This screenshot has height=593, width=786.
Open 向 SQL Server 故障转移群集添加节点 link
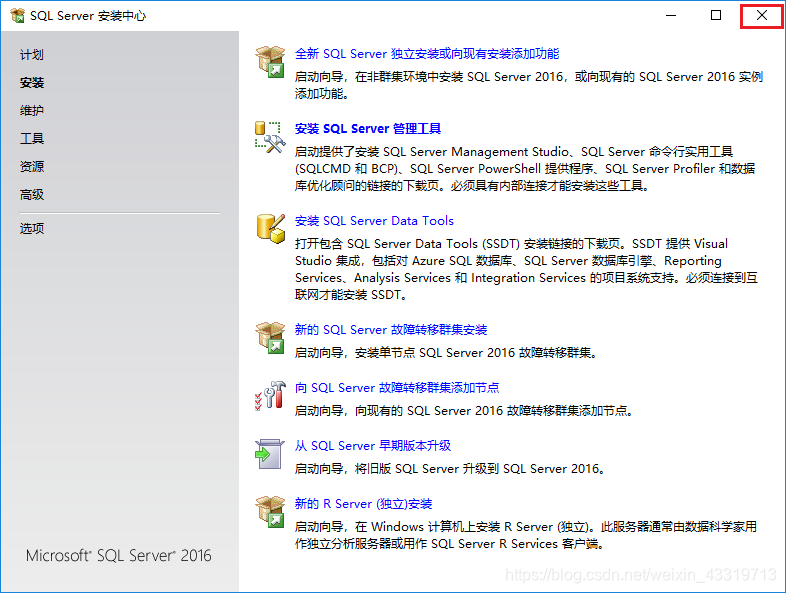pyautogui.click(x=397, y=387)
